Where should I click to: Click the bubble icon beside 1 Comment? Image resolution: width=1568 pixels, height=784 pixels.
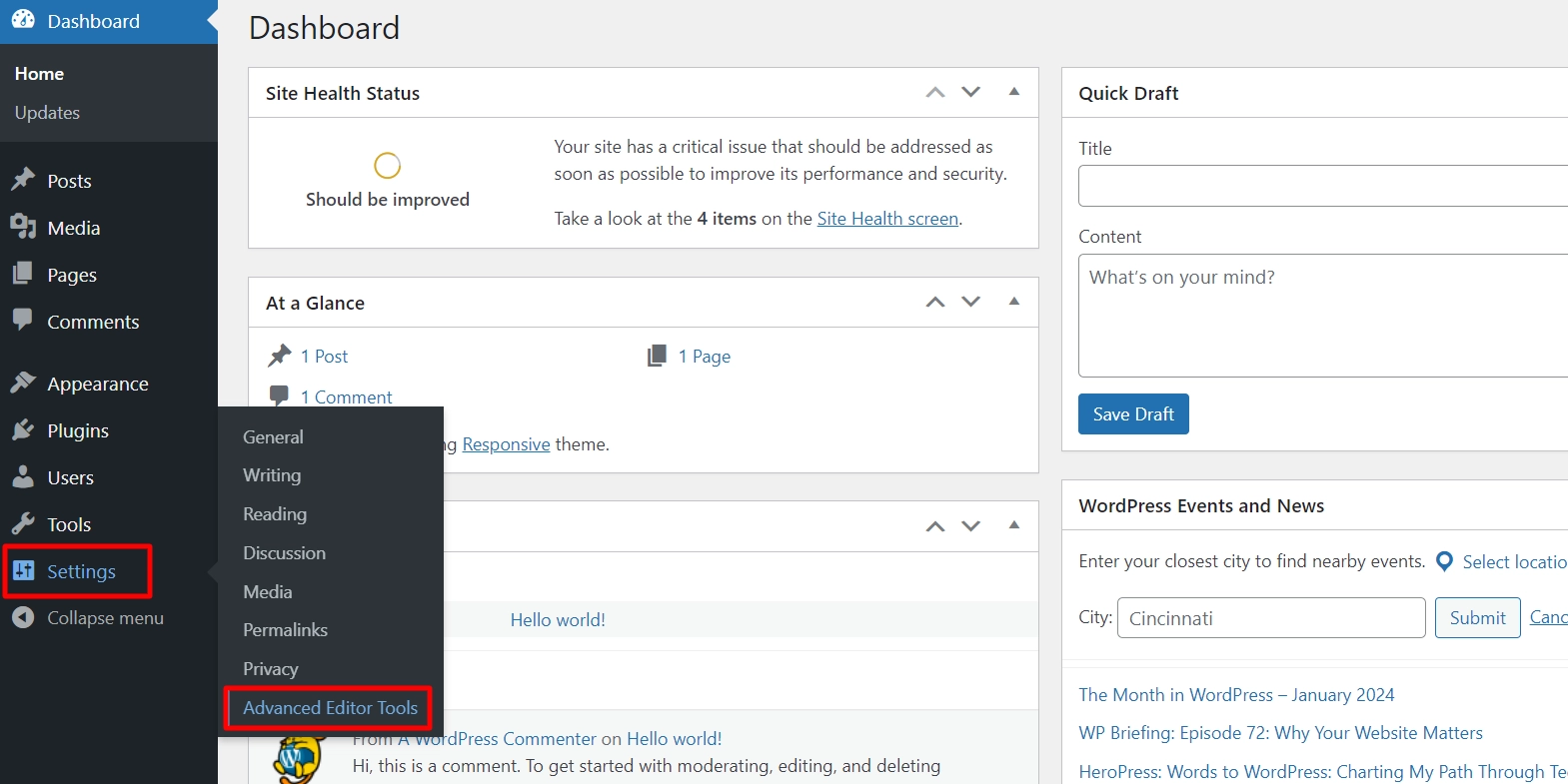coord(280,395)
